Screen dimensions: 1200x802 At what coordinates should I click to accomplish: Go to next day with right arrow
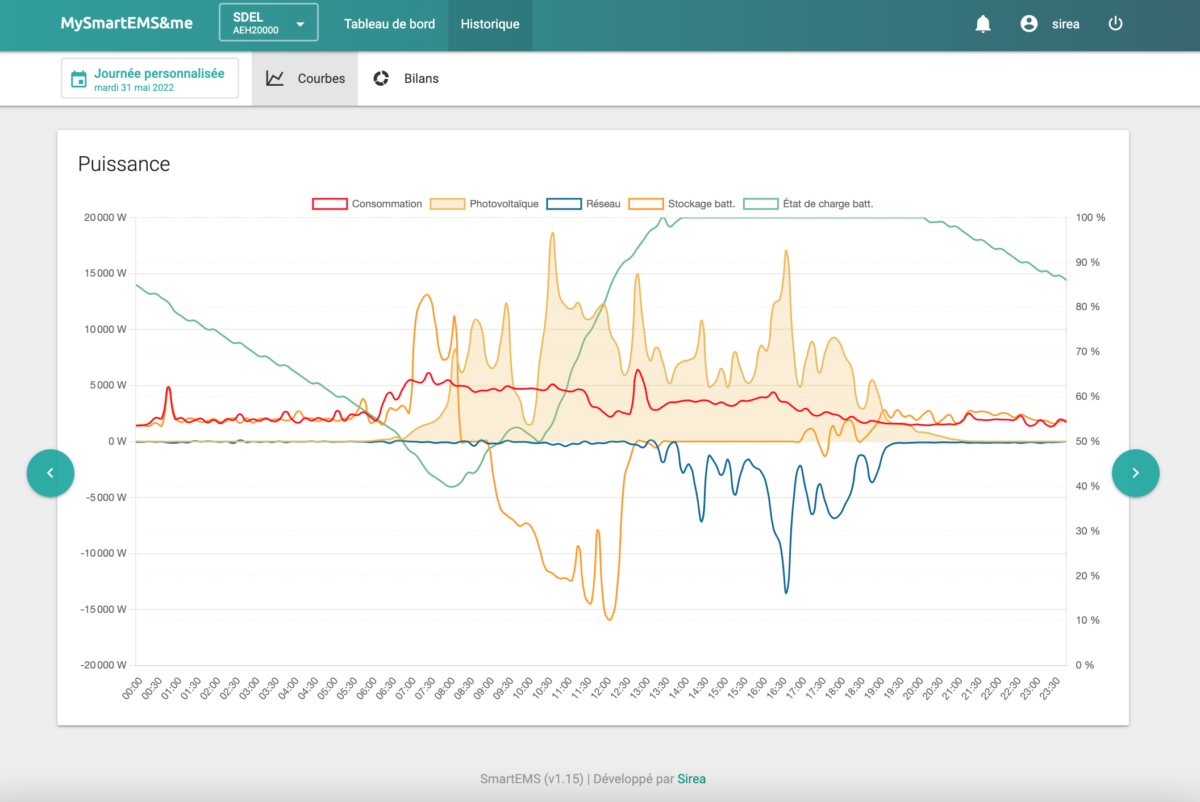pos(1135,472)
